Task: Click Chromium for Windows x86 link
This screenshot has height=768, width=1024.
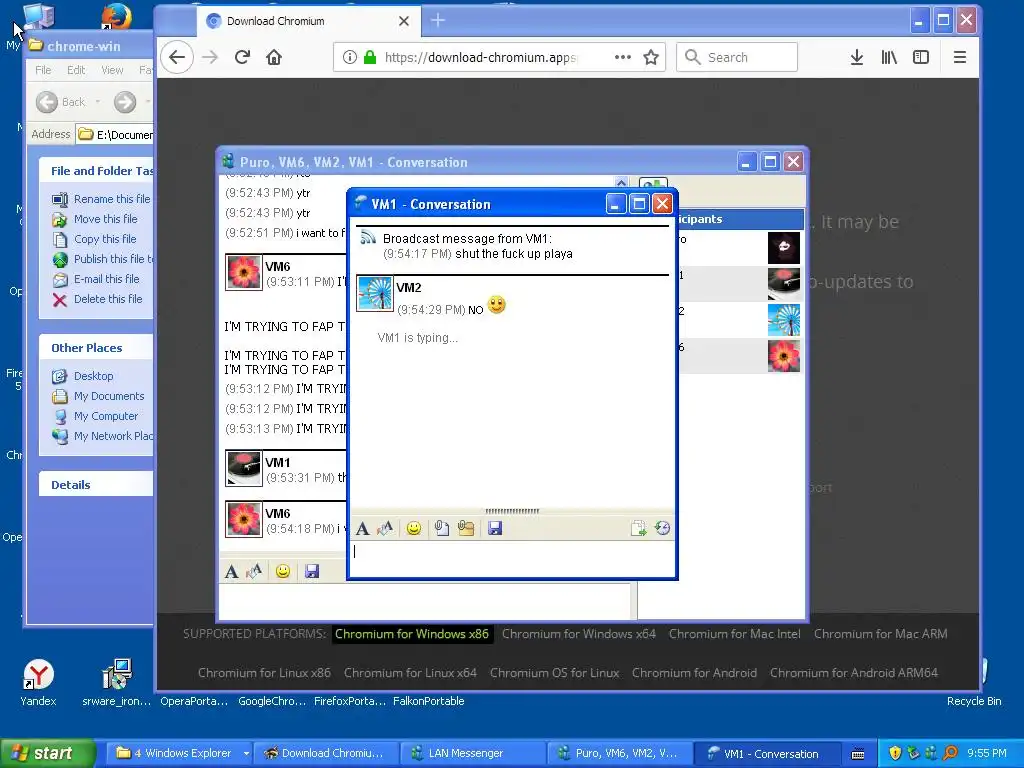Action: tap(412, 633)
